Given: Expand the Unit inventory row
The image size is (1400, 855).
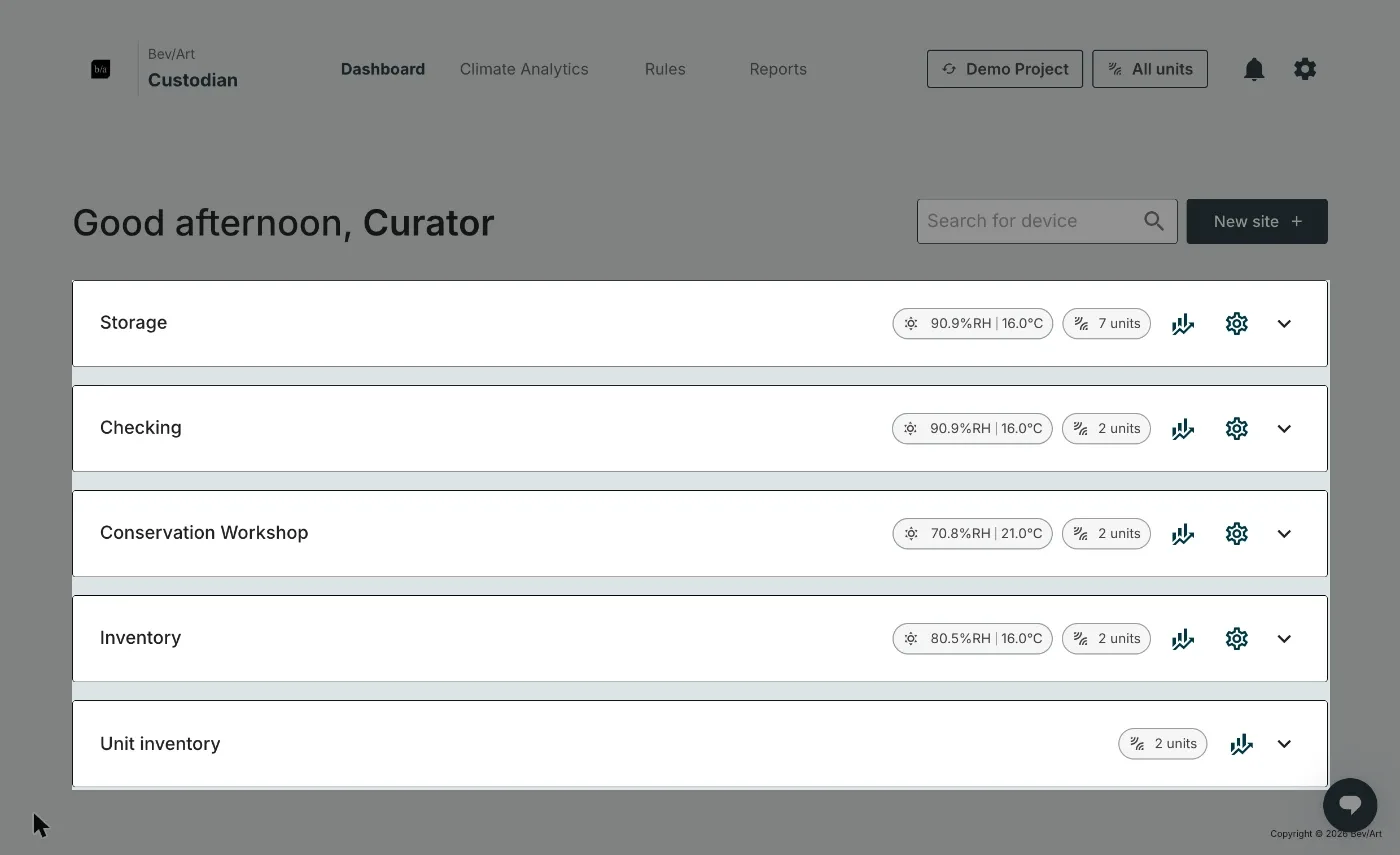Looking at the screenshot, I should click(1284, 744).
